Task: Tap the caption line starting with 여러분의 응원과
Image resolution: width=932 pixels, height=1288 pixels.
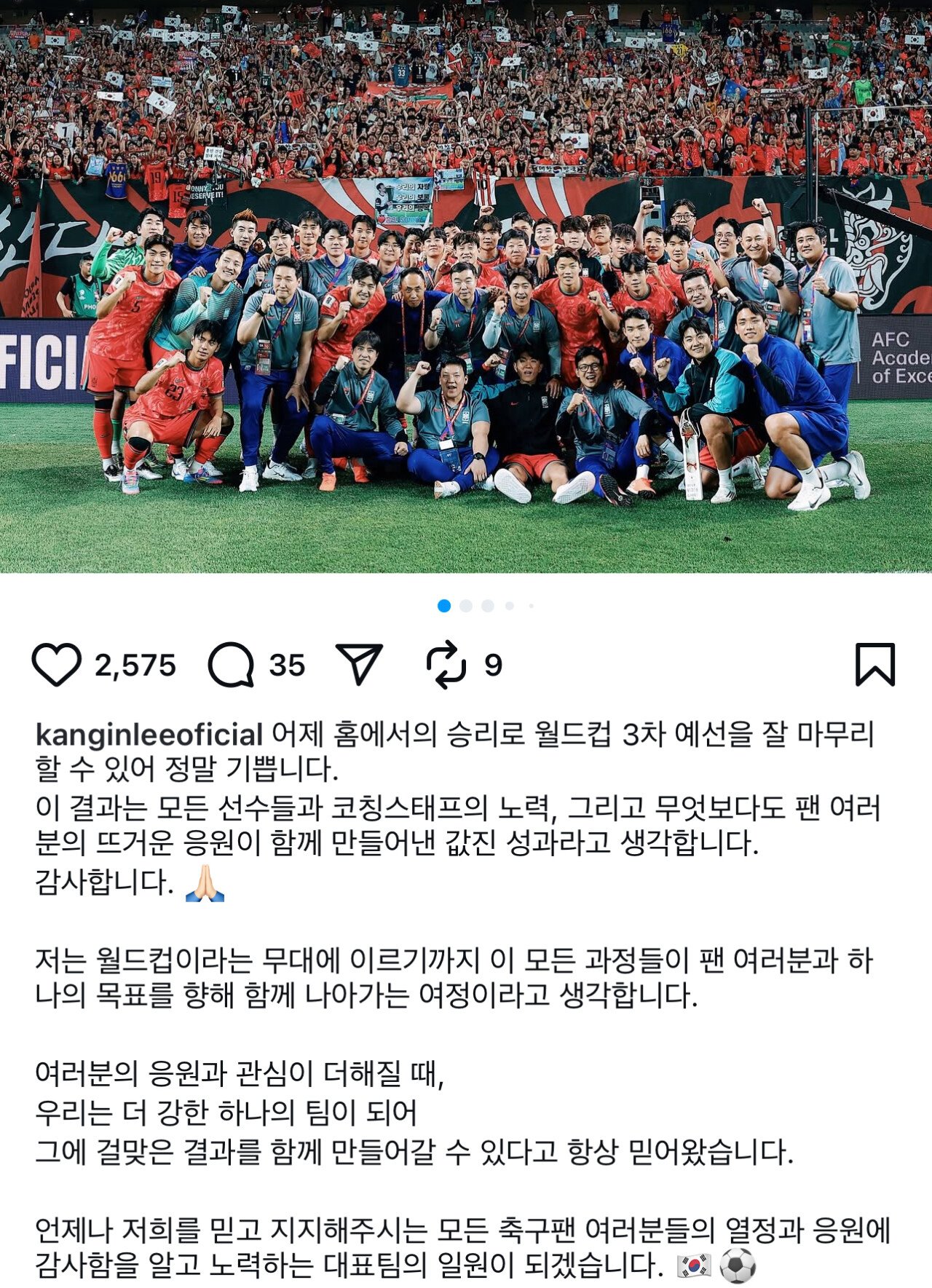Action: (240, 1073)
